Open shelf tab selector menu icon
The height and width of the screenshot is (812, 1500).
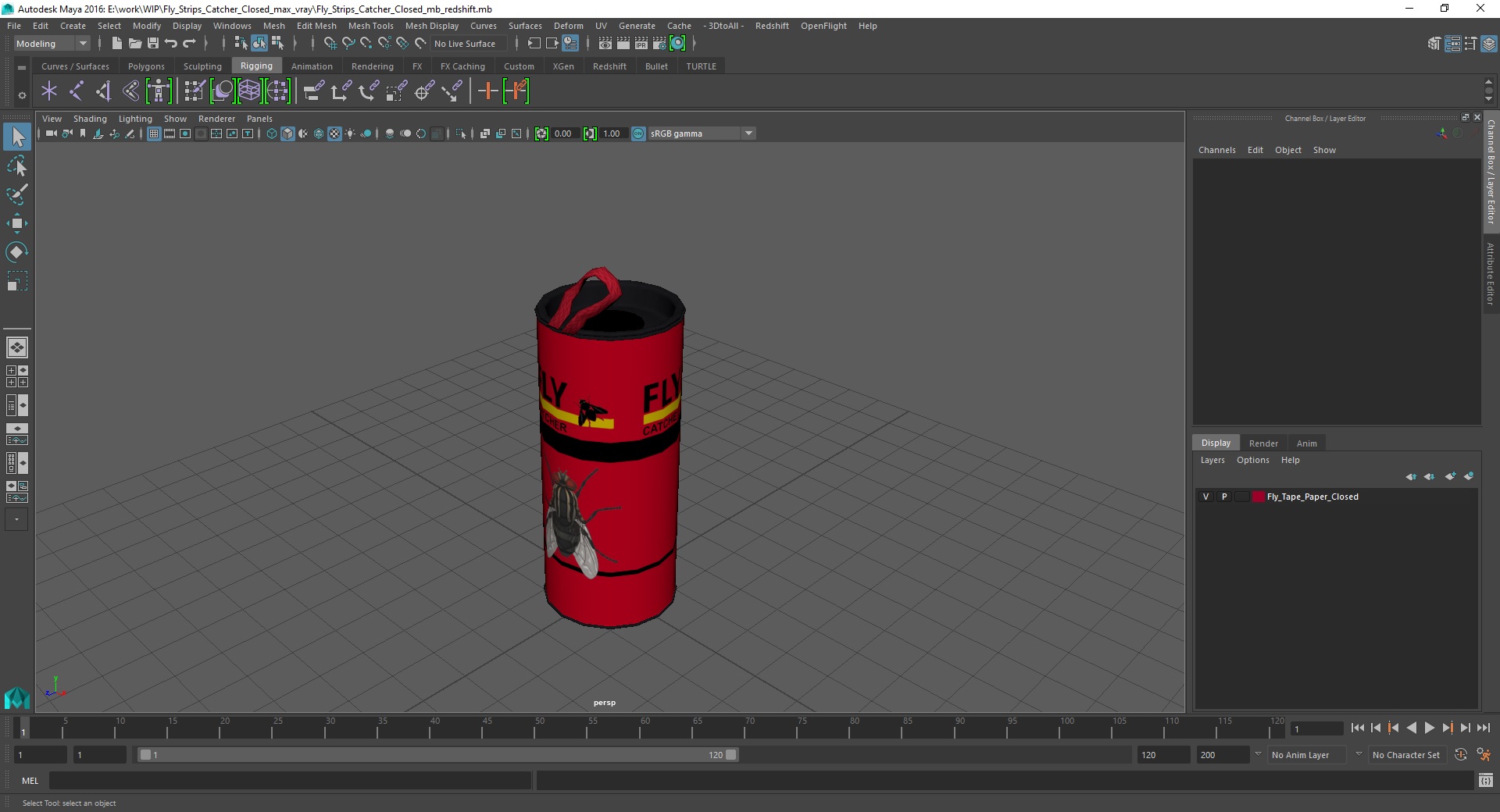click(22, 68)
